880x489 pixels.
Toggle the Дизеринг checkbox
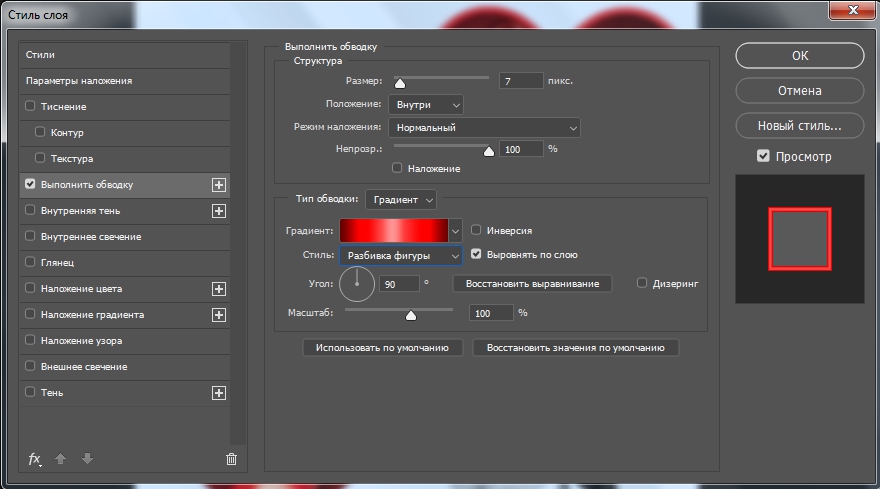642,283
